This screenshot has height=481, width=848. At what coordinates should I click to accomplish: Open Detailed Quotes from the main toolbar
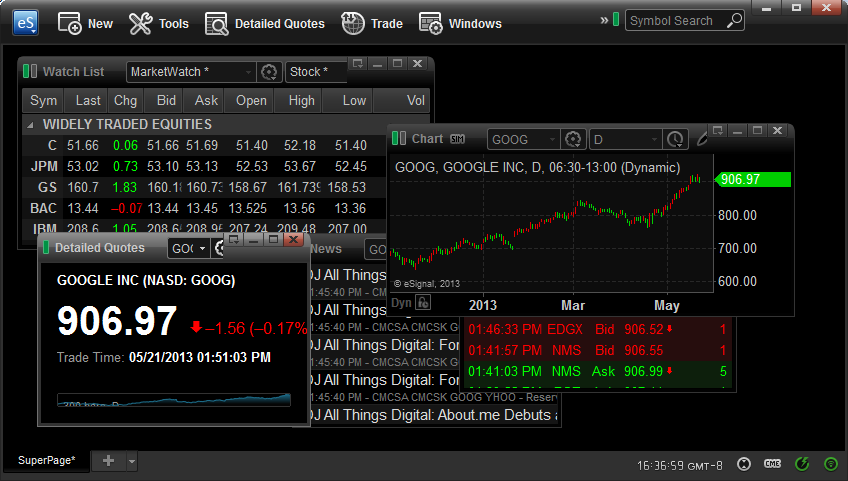click(x=264, y=24)
